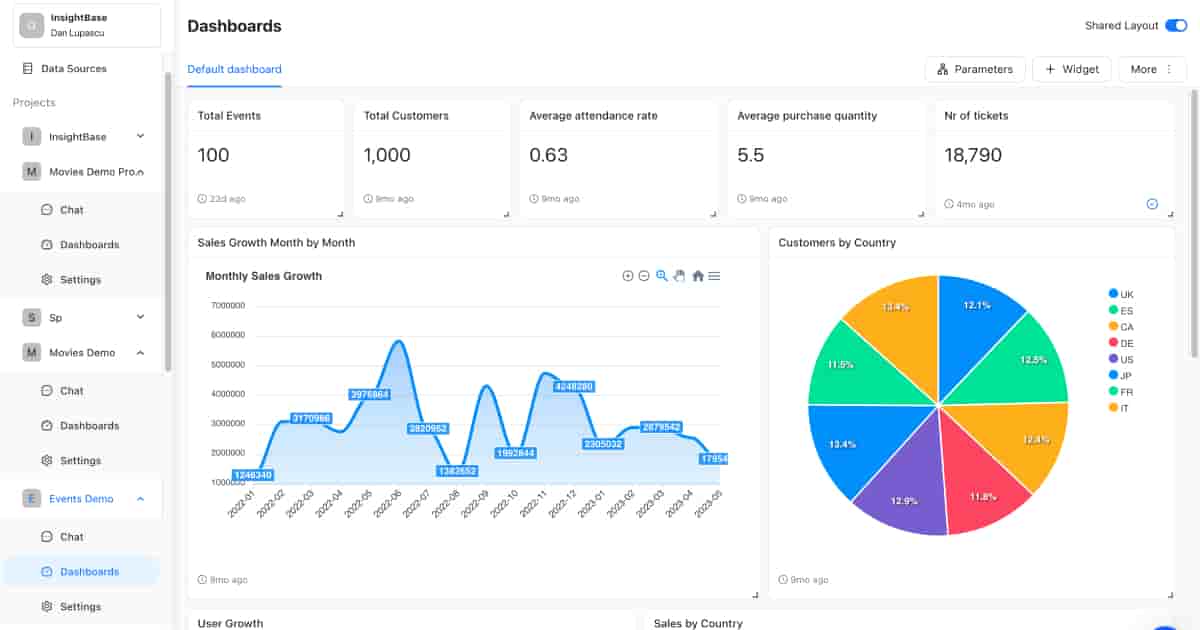This screenshot has width=1200, height=630.
Task: Click the Nr of tickets status icon
Action: 1152,204
